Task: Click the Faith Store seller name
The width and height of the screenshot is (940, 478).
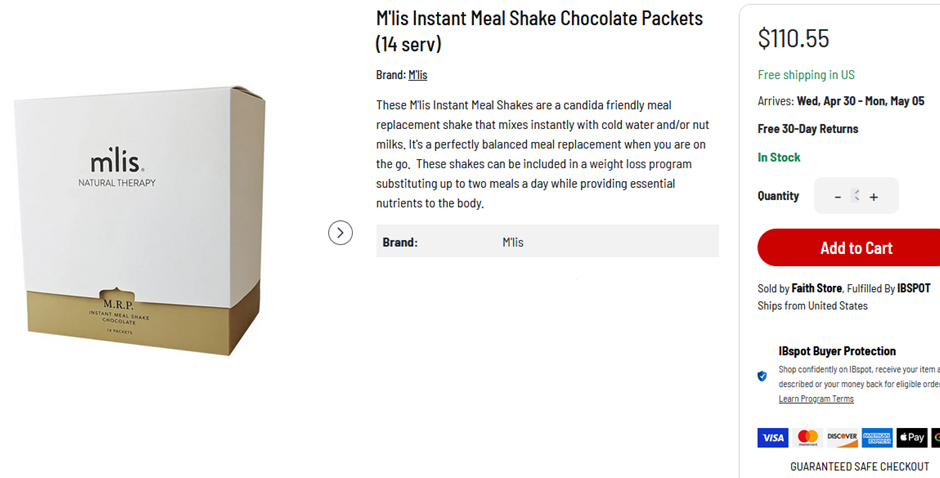Action: [x=817, y=288]
